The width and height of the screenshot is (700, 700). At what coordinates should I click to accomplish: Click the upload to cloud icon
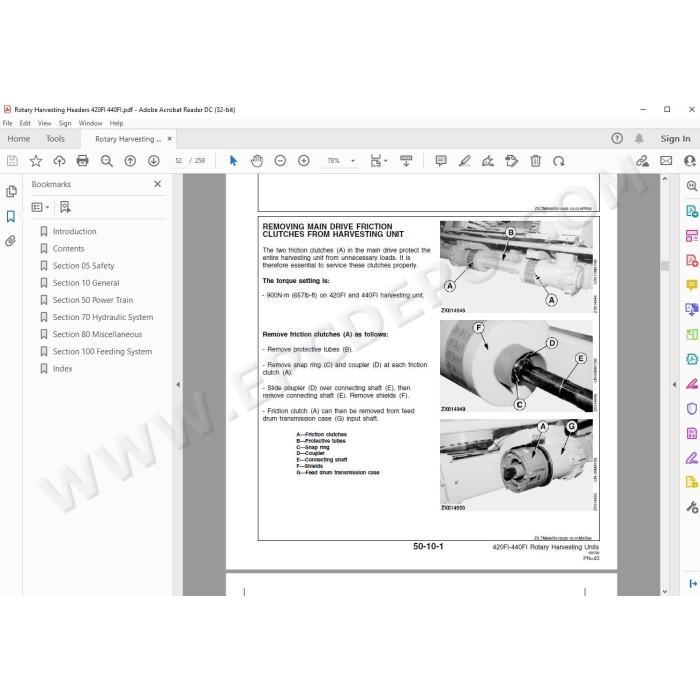[59, 161]
